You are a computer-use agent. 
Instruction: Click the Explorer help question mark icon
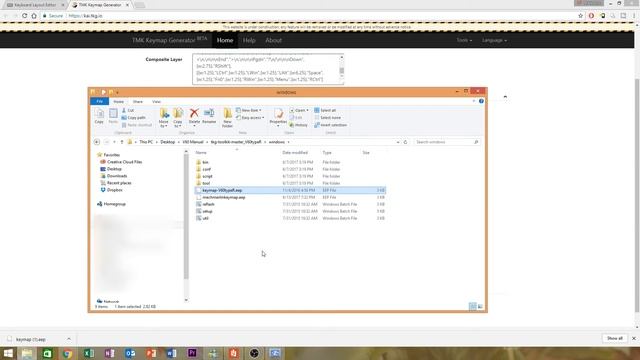coord(481,101)
